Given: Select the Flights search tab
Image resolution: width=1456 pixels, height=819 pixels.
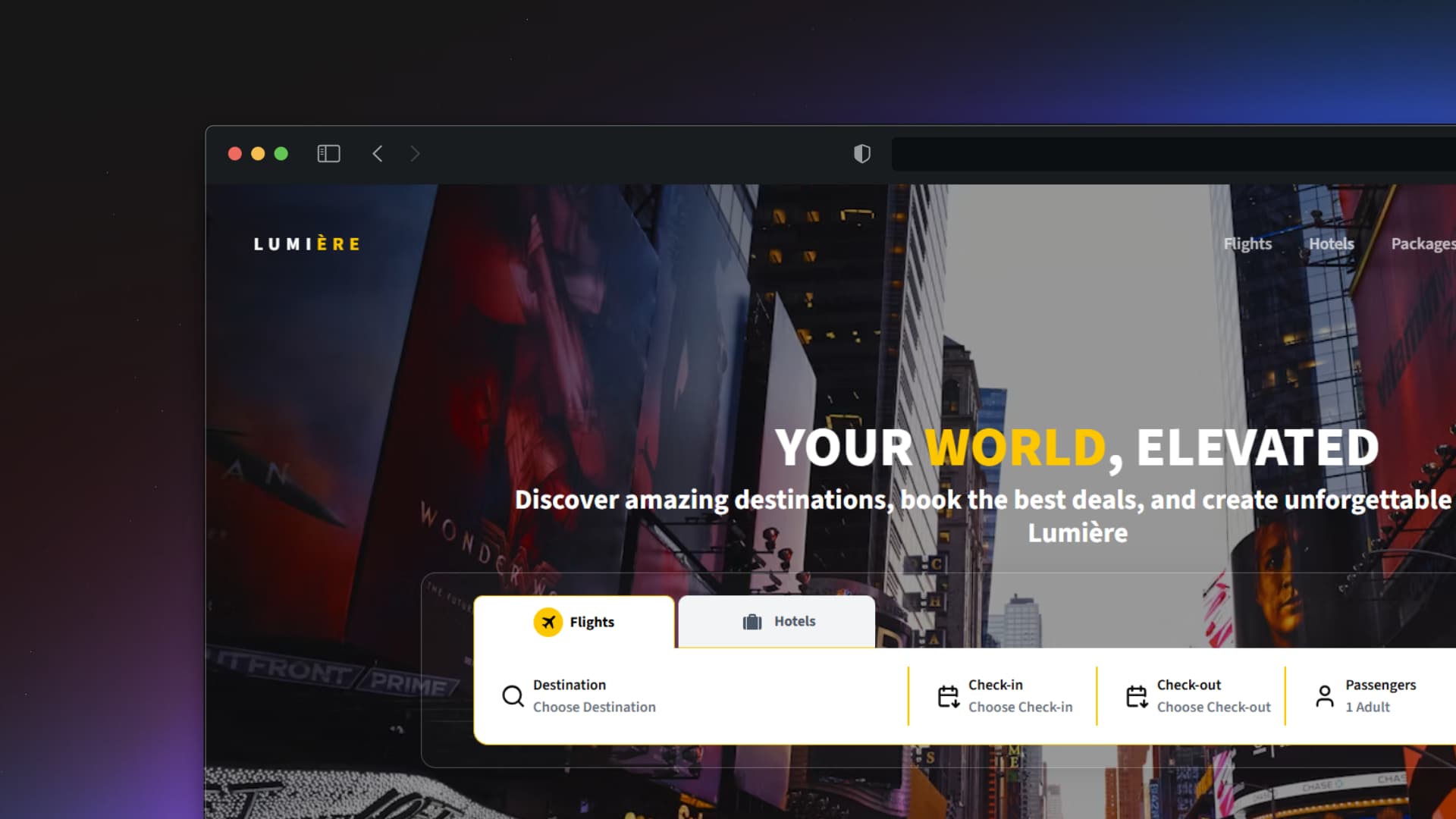Looking at the screenshot, I should tap(574, 622).
